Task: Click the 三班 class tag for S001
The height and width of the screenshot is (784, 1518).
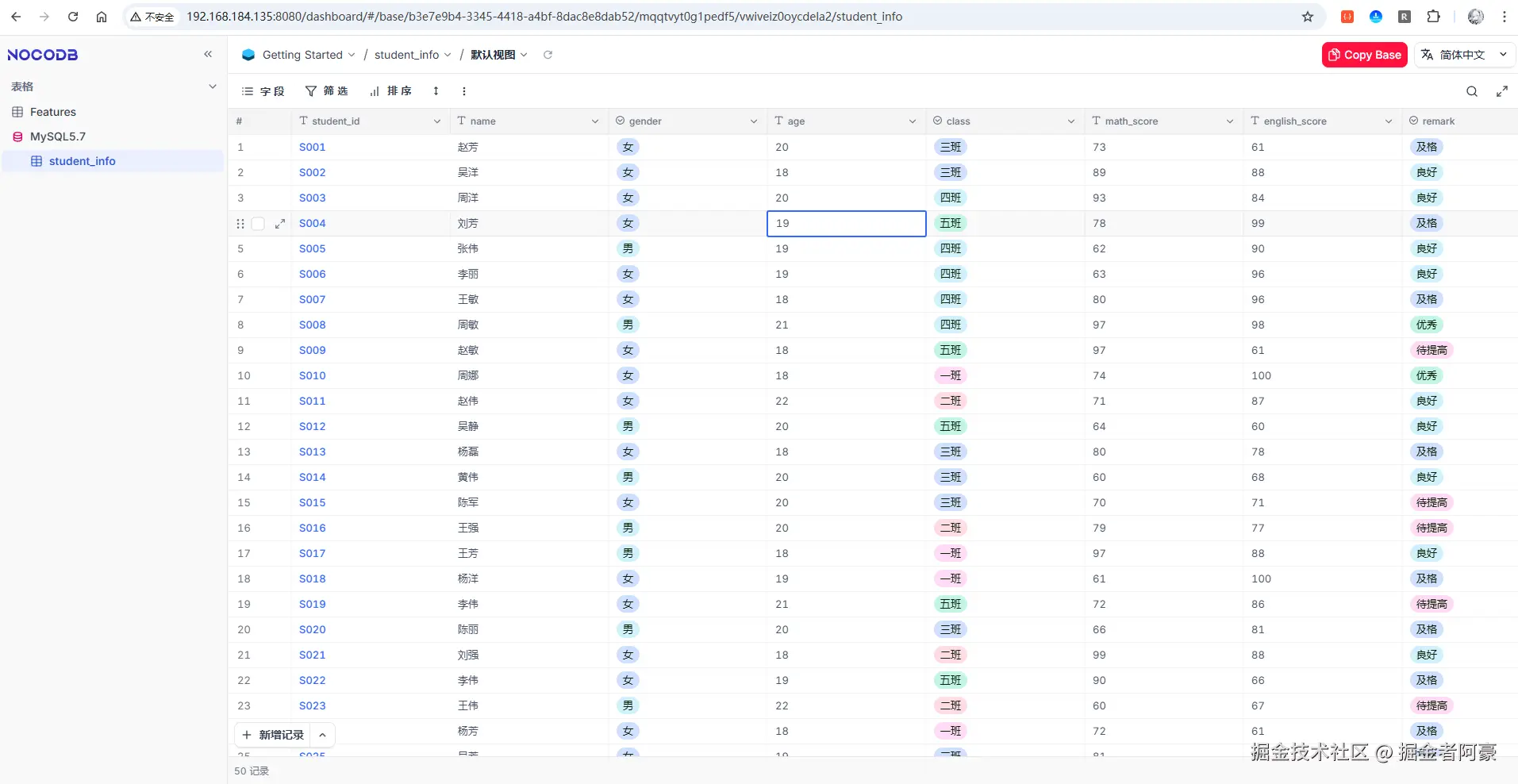Action: click(x=951, y=147)
